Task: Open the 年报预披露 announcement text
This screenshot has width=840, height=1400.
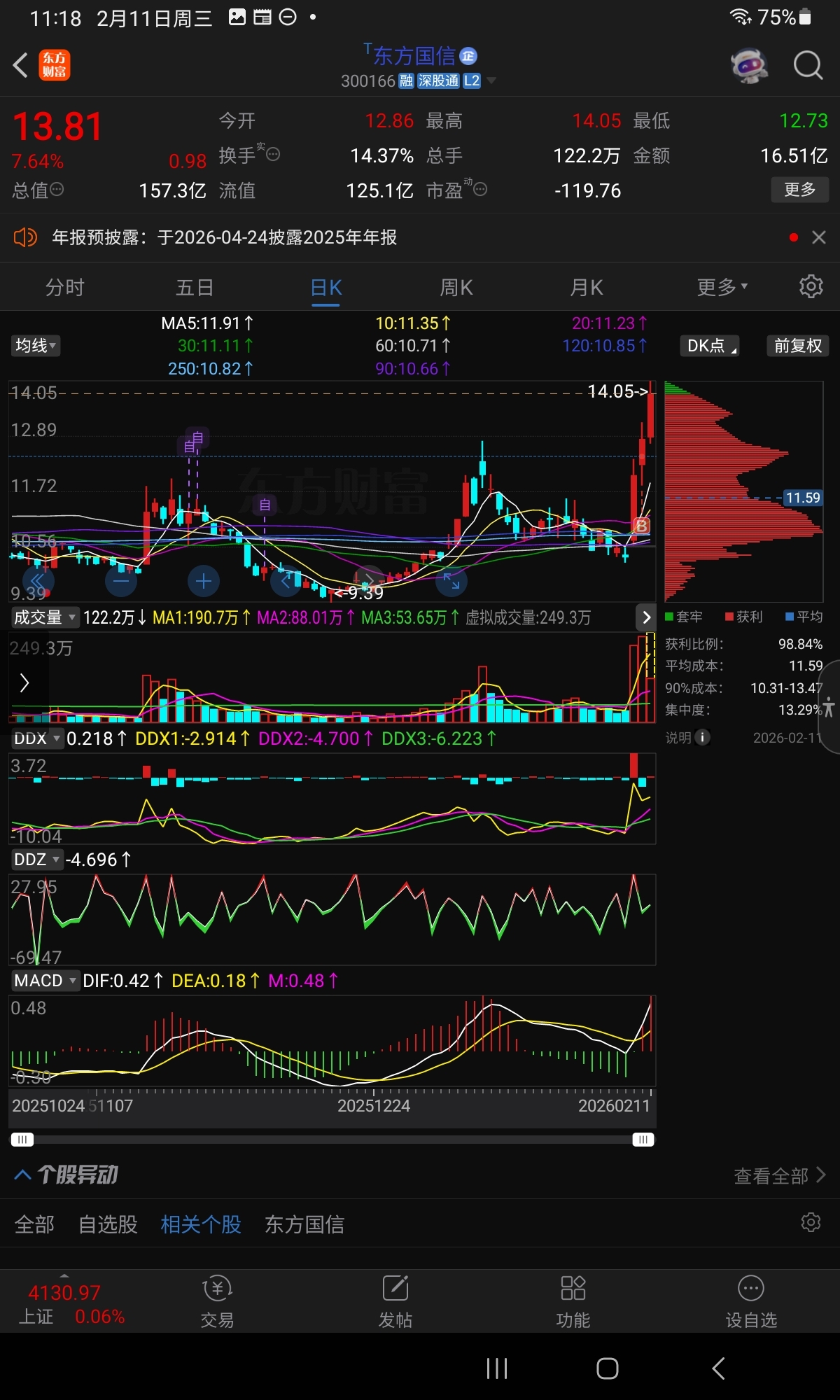Action: [x=224, y=237]
